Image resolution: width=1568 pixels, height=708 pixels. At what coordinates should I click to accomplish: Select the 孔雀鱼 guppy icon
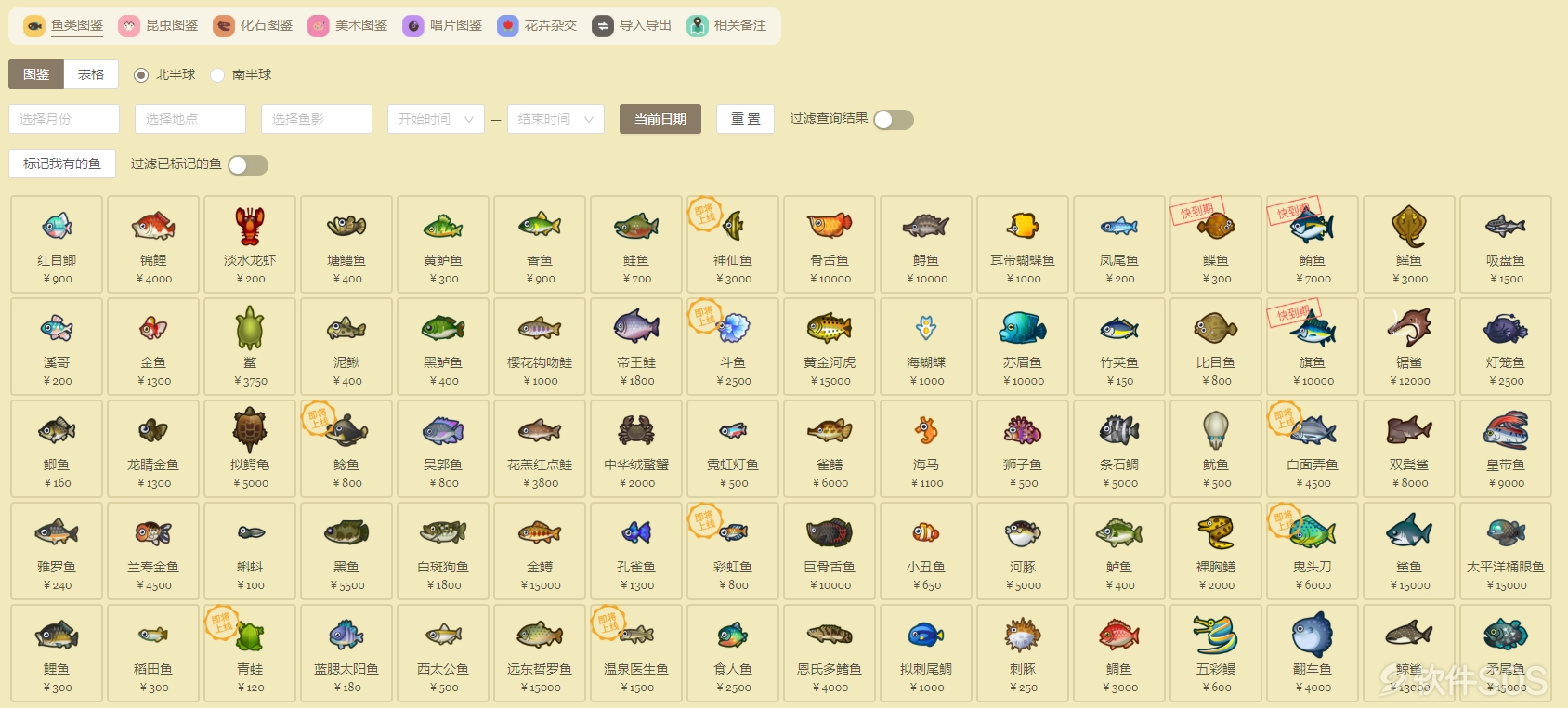pyautogui.click(x=636, y=532)
